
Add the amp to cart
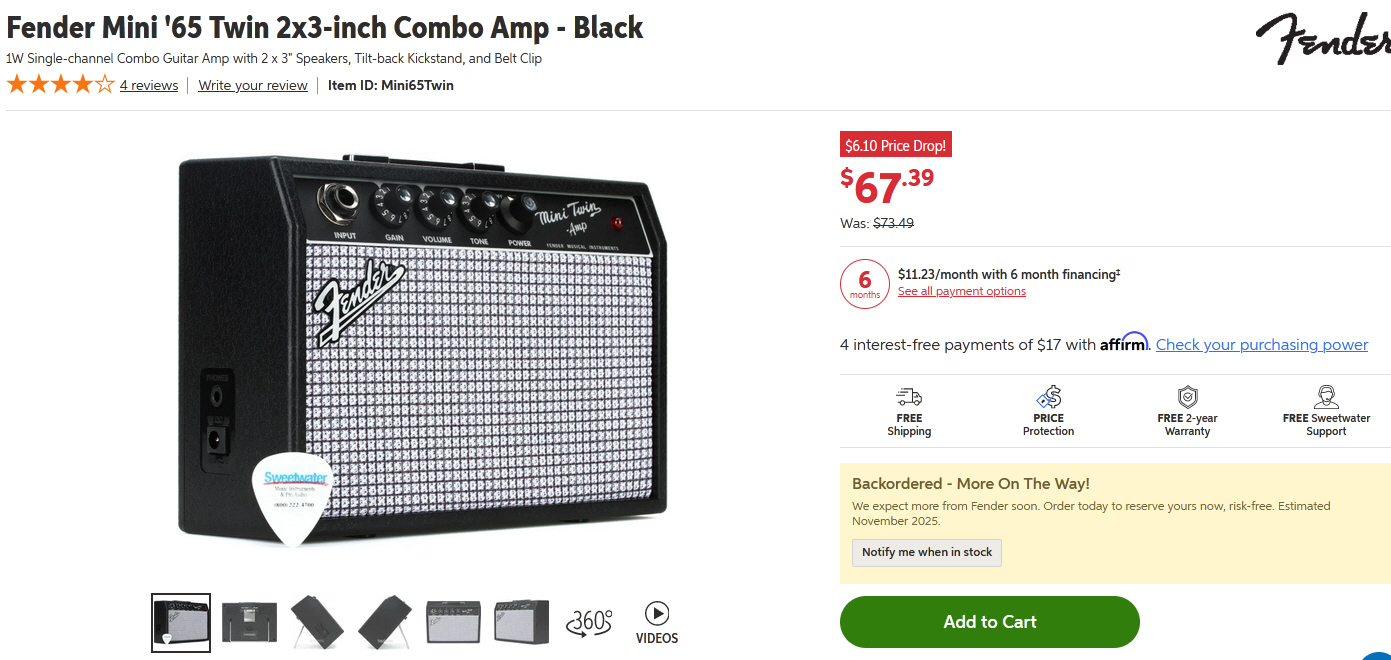click(x=990, y=622)
